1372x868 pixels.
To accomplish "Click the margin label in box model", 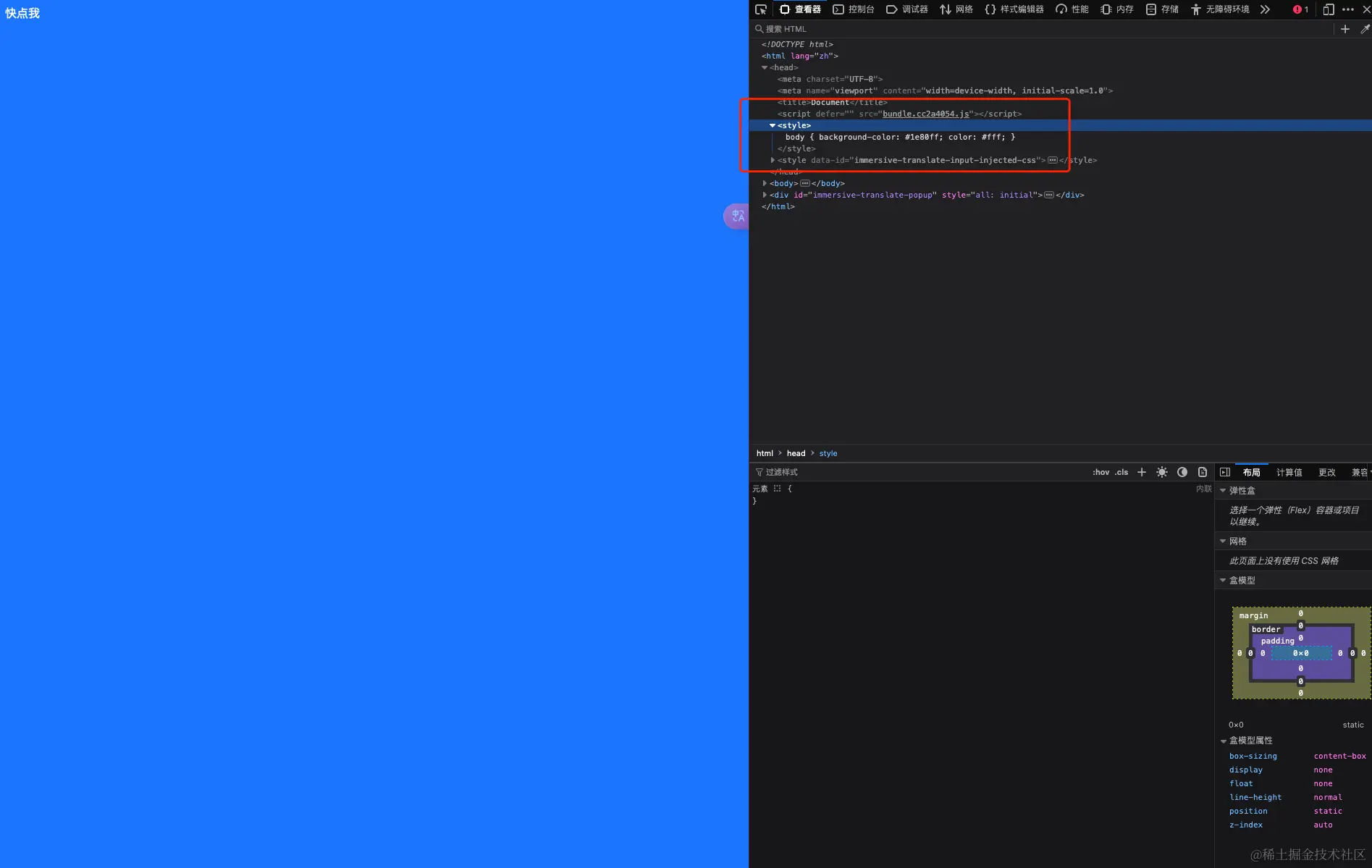I will (1253, 615).
